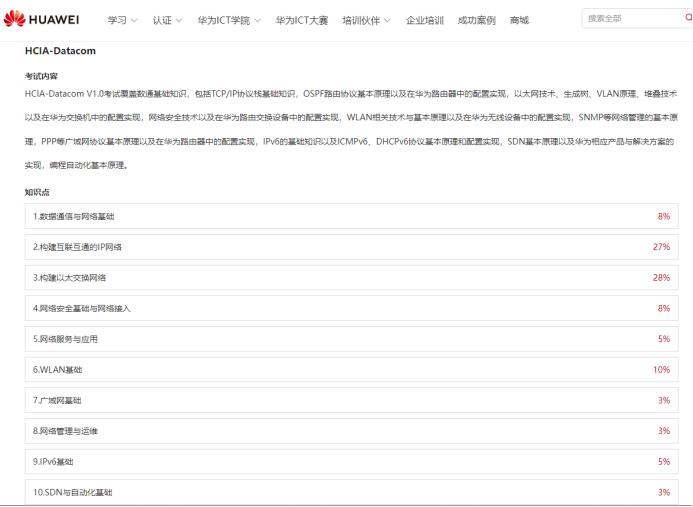This screenshot has width=693, height=507.
Task: Go to 企业培训 page
Action: click(x=425, y=20)
